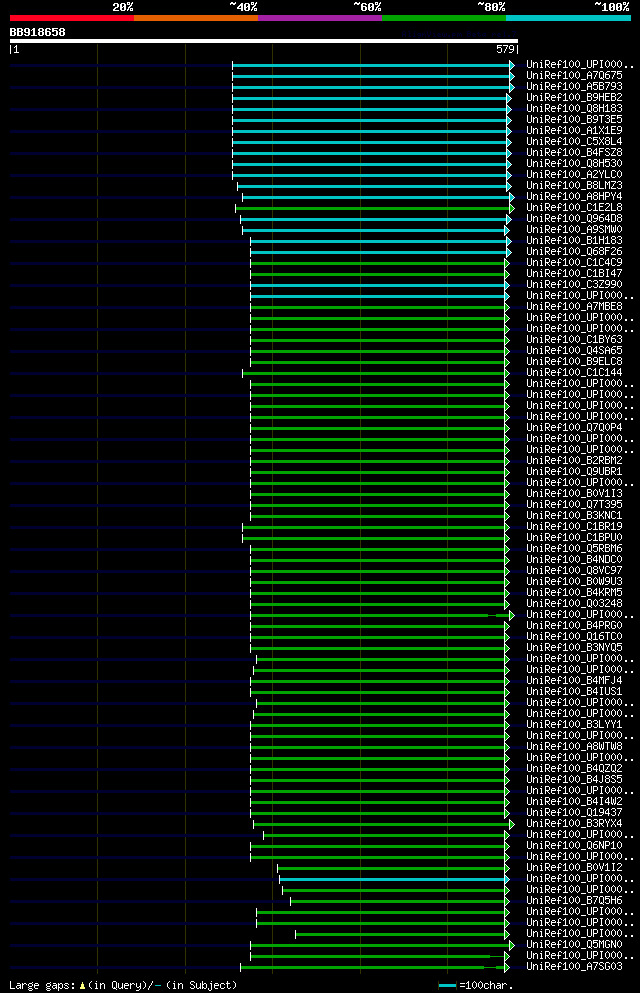The image size is (640, 993).
Task: Select UniRef100_A8HPY4 label
Action: click(x=574, y=197)
